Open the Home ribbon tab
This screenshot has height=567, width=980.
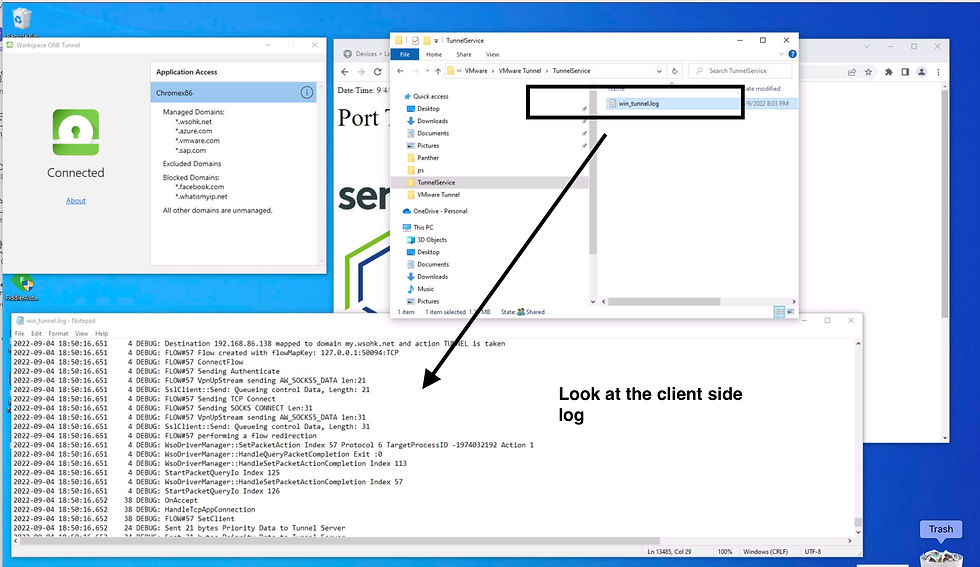(434, 54)
